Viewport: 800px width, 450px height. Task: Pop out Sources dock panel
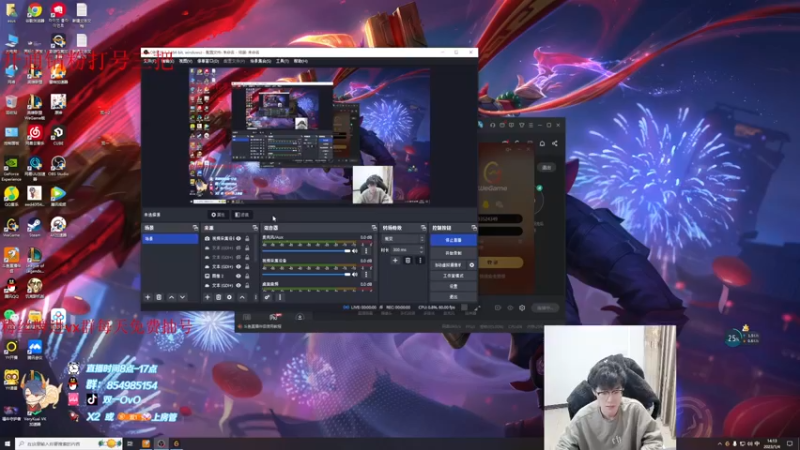coord(255,228)
